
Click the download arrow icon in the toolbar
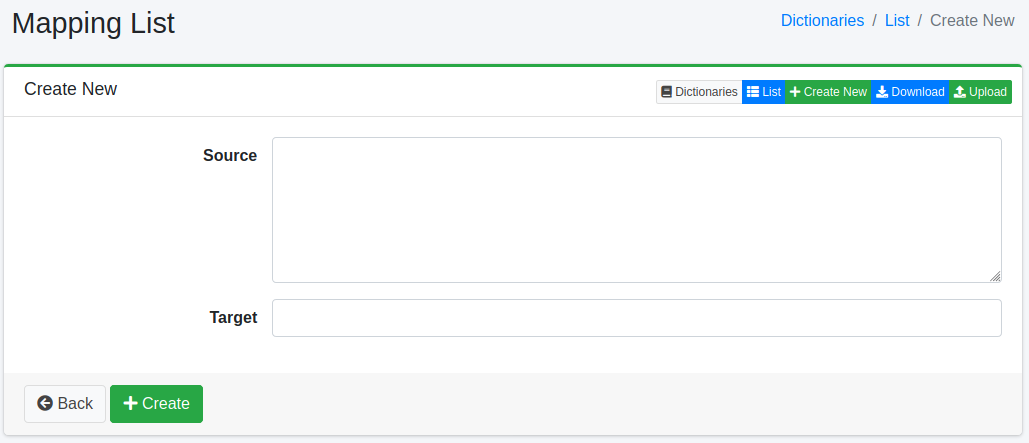click(x=882, y=92)
